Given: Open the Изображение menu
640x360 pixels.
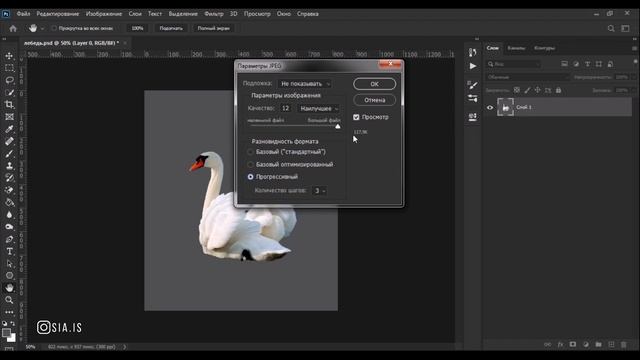Looking at the screenshot, I should pos(104,14).
